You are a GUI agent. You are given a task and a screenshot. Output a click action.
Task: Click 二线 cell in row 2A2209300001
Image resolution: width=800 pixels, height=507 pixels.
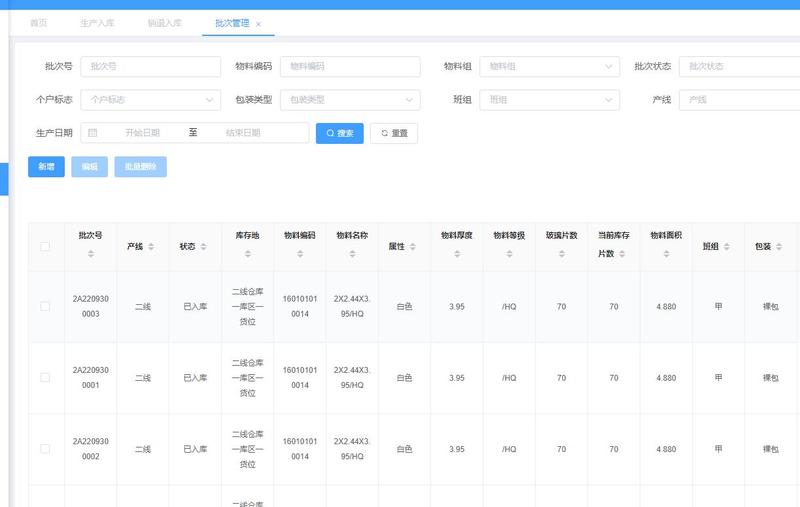(x=143, y=378)
